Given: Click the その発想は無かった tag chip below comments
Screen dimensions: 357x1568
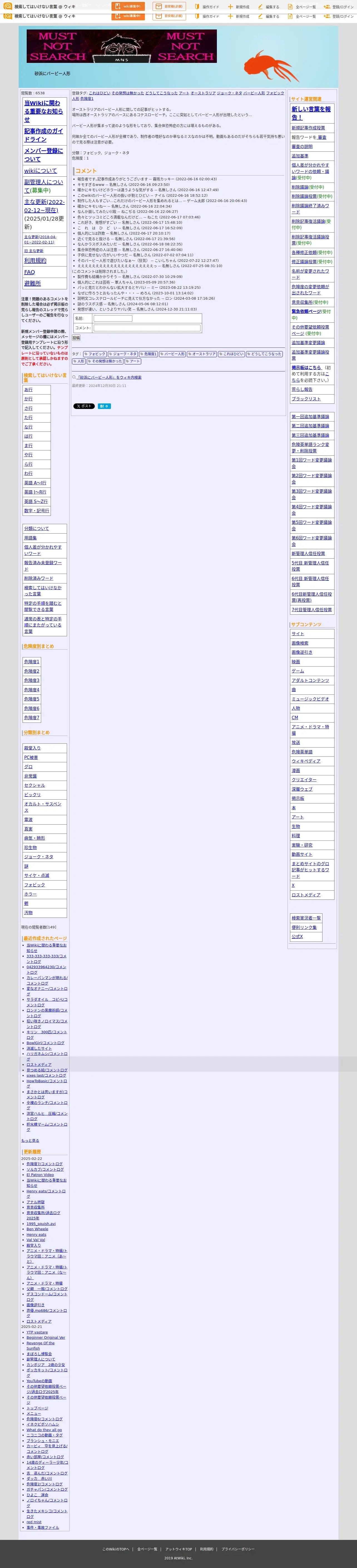Looking at the screenshot, I should (105, 362).
